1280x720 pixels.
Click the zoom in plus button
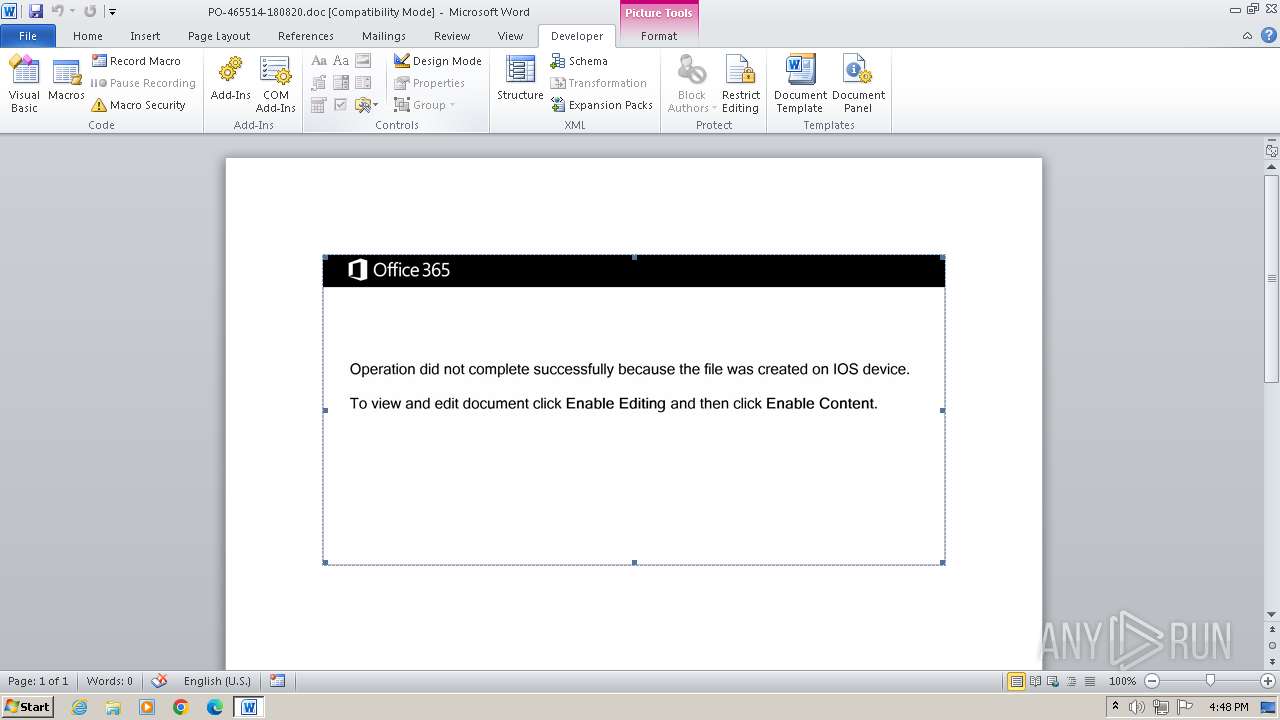[x=1268, y=681]
